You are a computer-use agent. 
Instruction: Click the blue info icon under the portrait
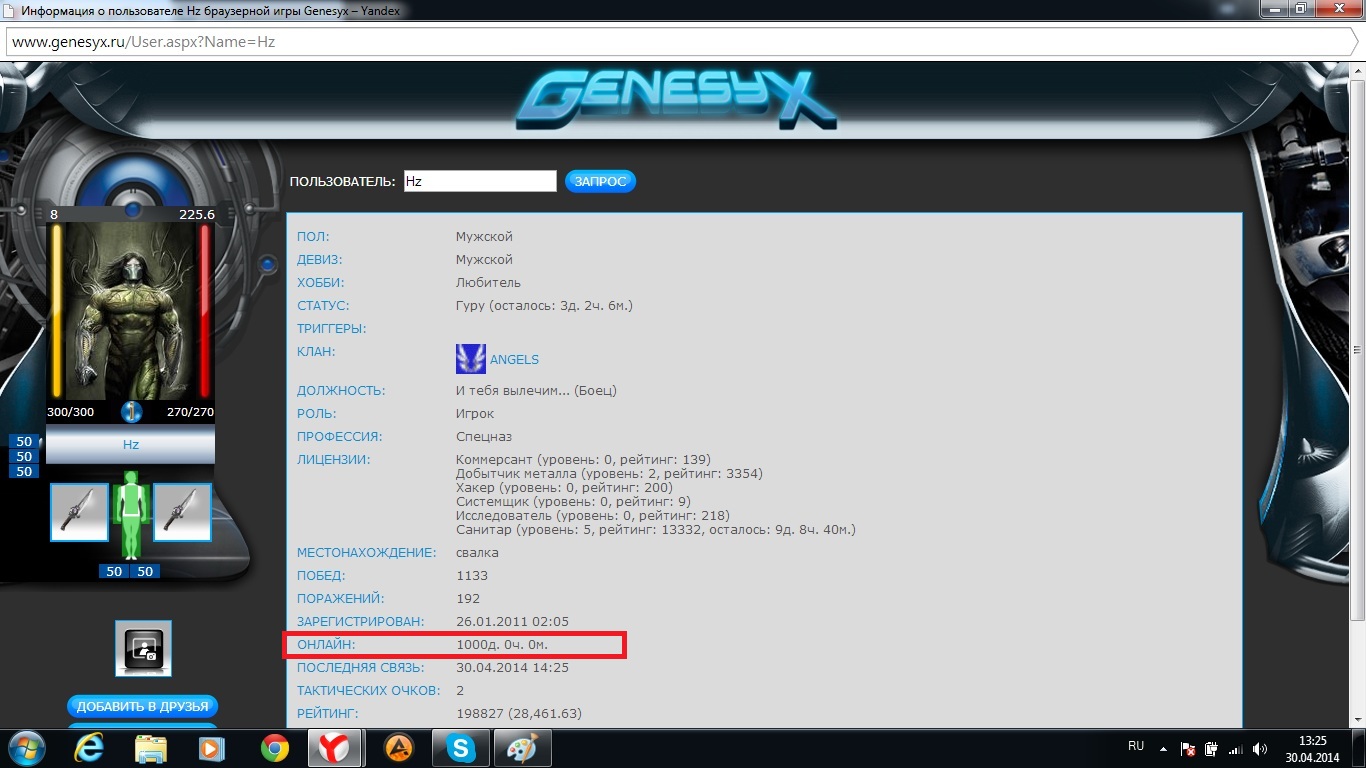[x=131, y=412]
